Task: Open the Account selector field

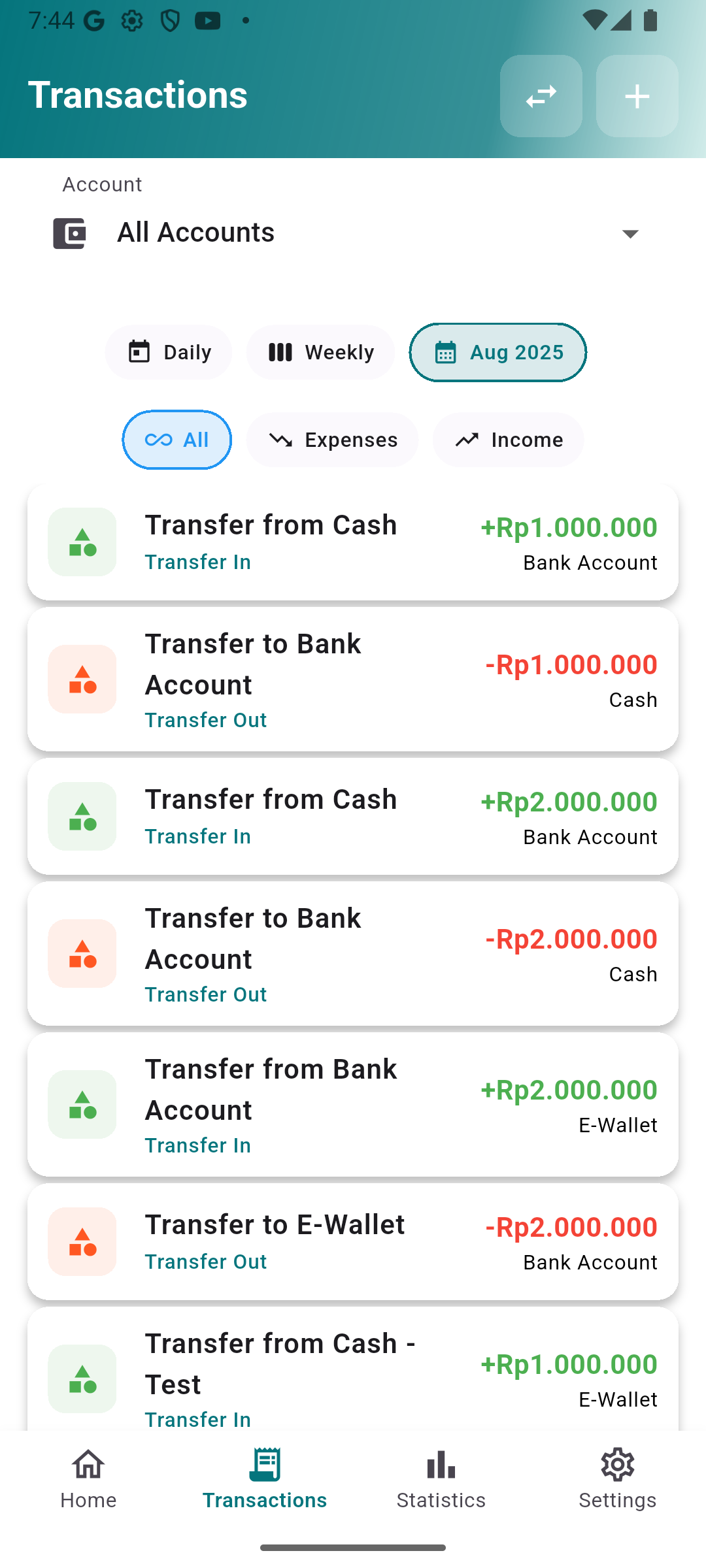Action: click(353, 233)
